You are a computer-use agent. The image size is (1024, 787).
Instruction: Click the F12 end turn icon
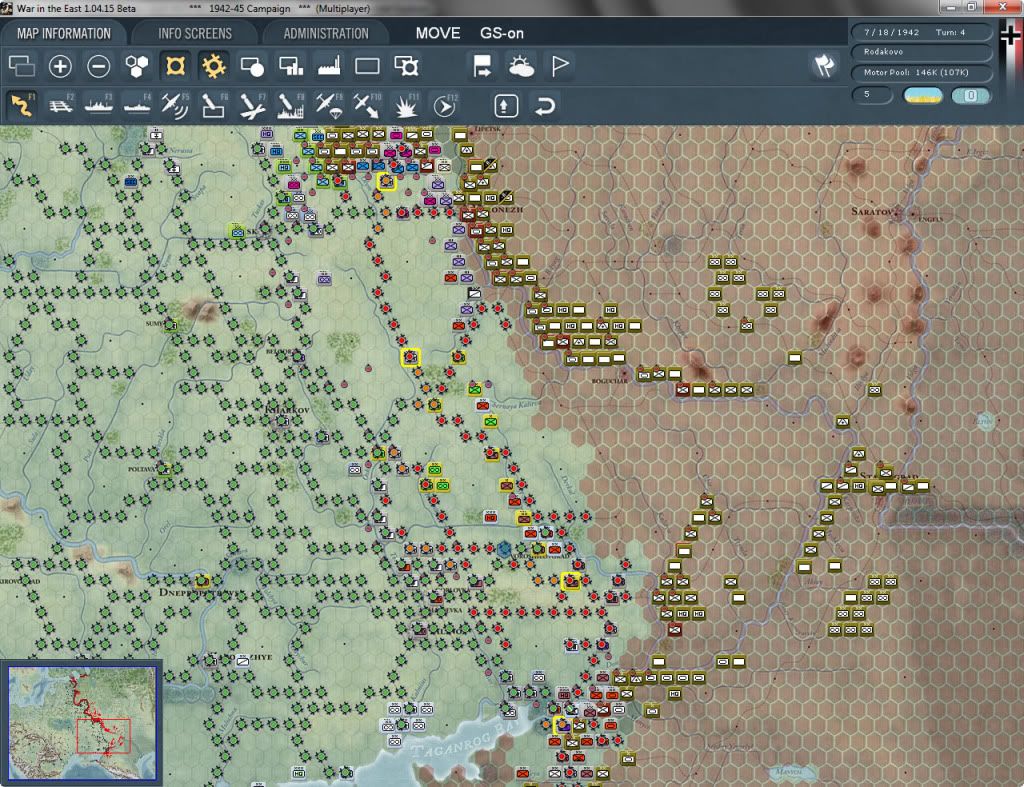tap(445, 105)
